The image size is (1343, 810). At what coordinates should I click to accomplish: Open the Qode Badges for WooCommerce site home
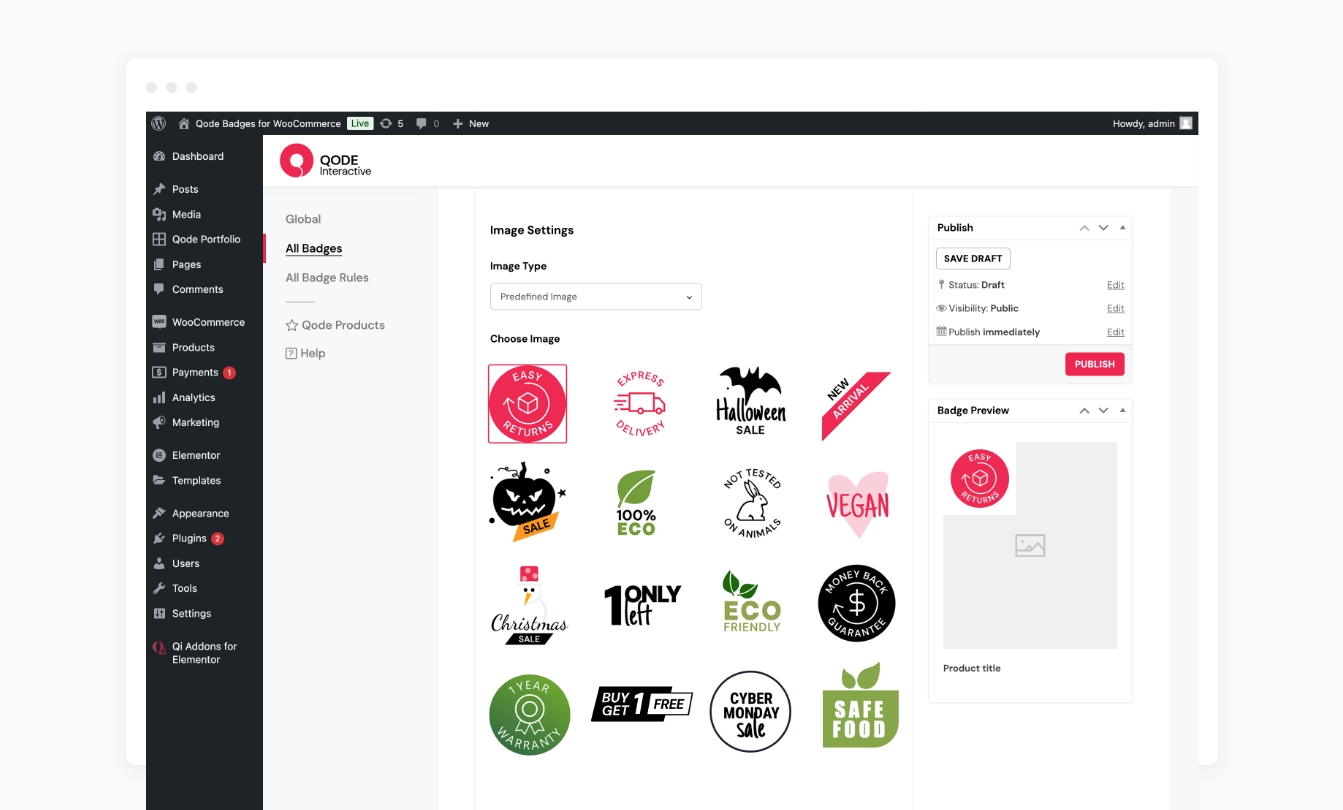point(260,124)
